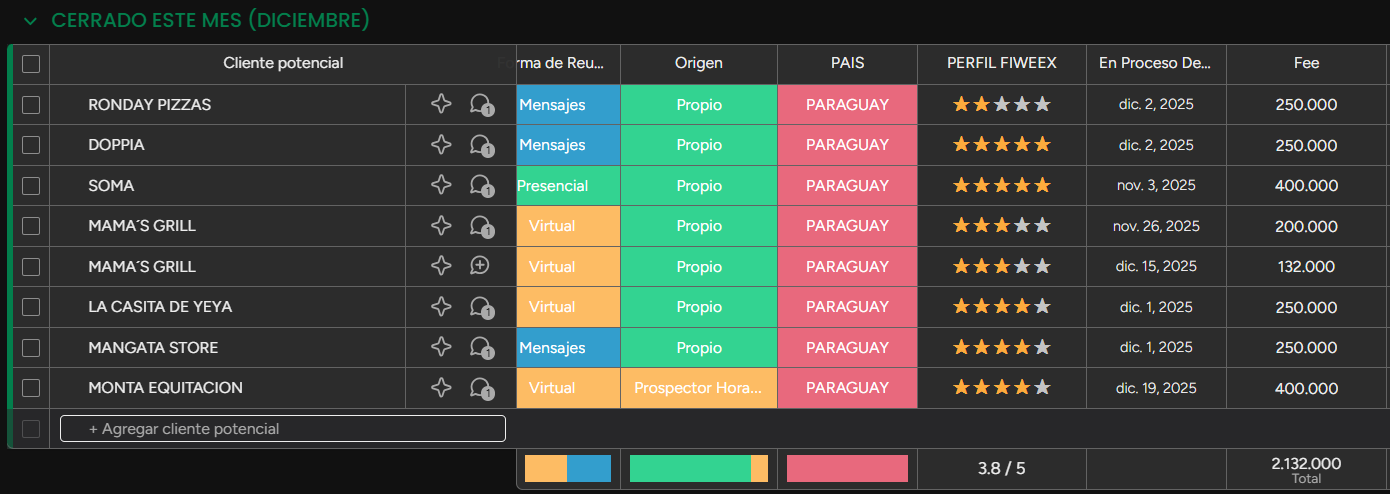Screen dimensions: 1390x494
Task: Open the DOPPIA client item
Action: point(116,145)
